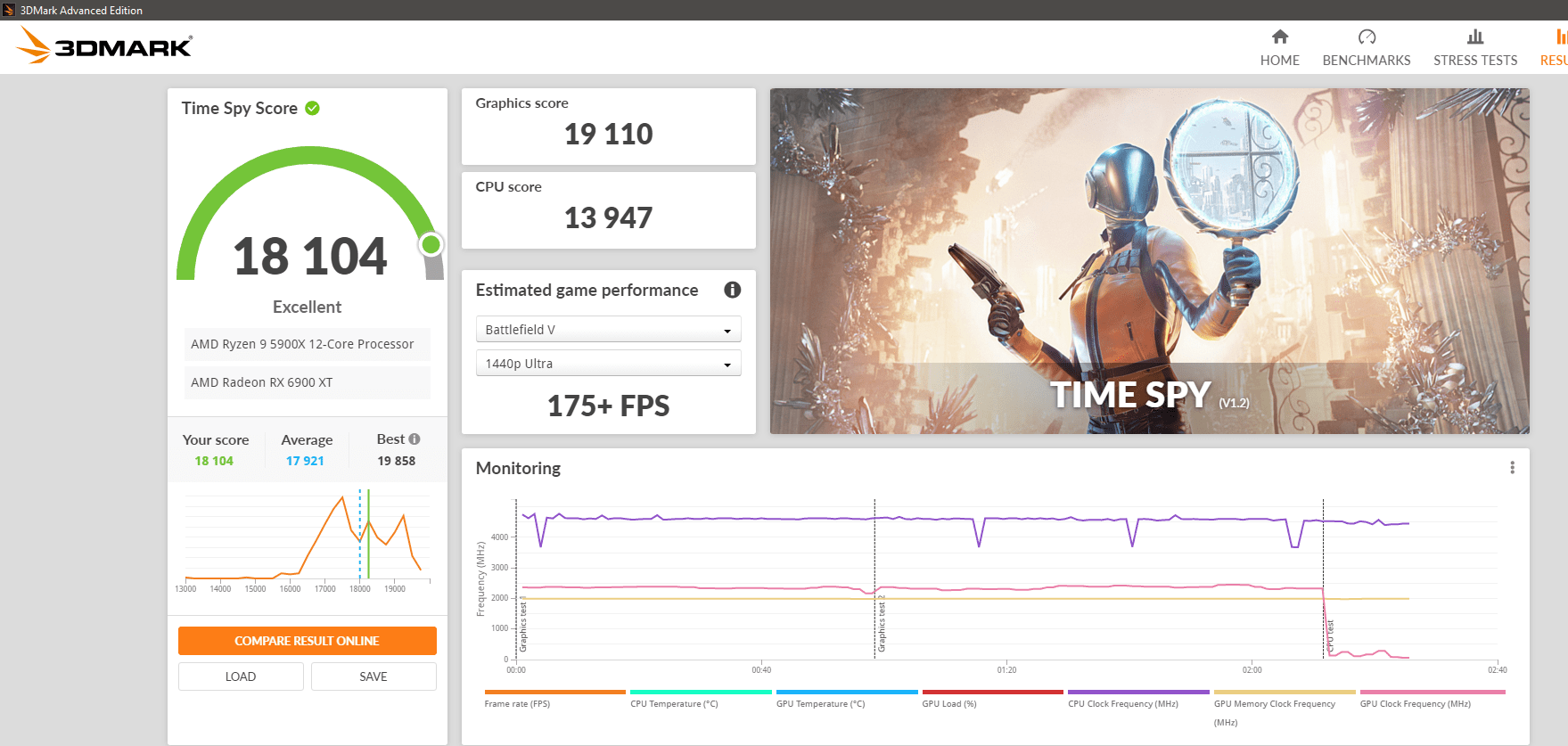Click the info icon next to Estimated game performance
1568x746 pixels.
pos(733,290)
